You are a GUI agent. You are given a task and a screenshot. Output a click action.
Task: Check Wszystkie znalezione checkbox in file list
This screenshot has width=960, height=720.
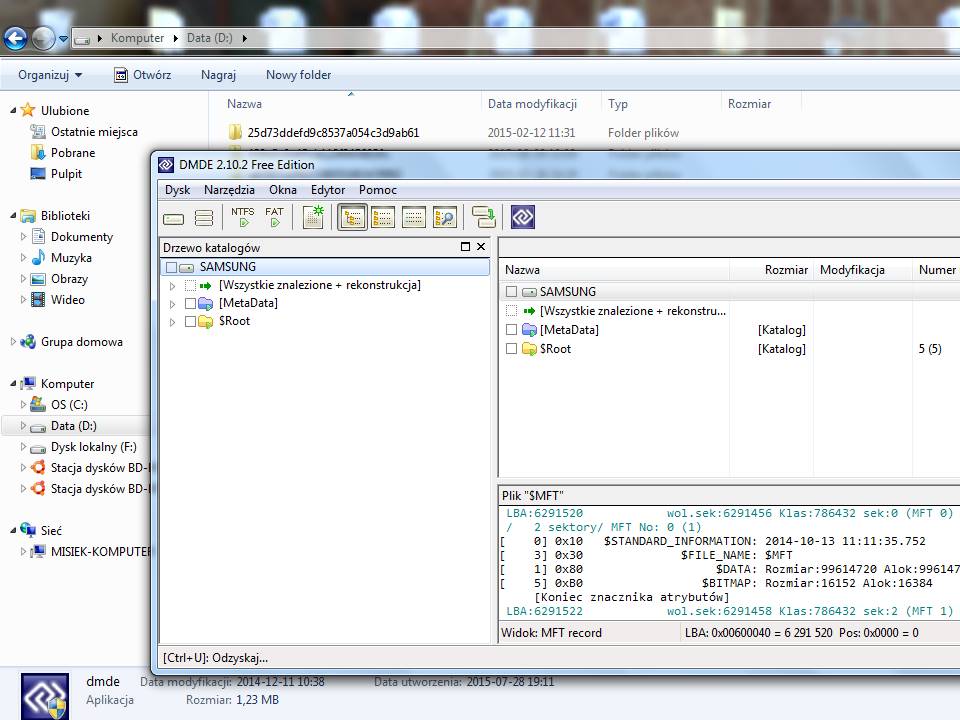click(512, 311)
